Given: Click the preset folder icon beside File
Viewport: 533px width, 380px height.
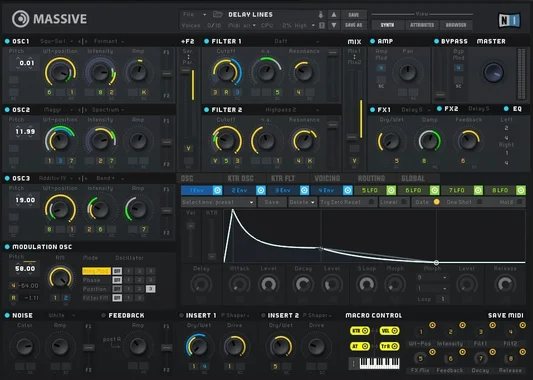Looking at the screenshot, I should [x=218, y=14].
